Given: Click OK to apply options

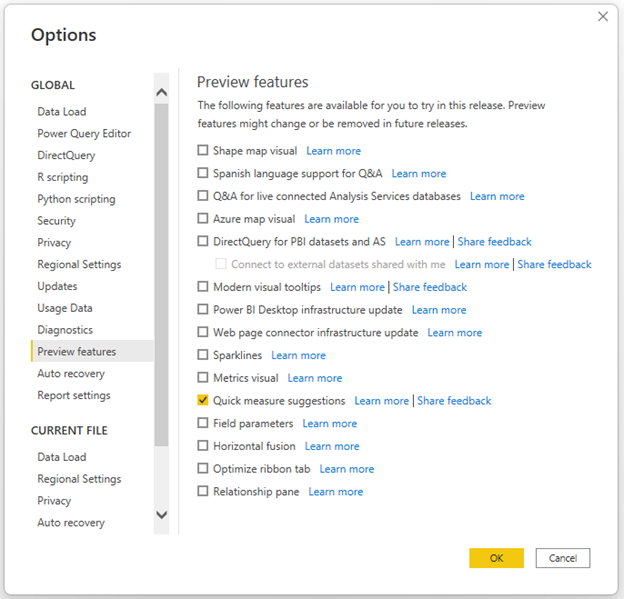Looking at the screenshot, I should (496, 558).
